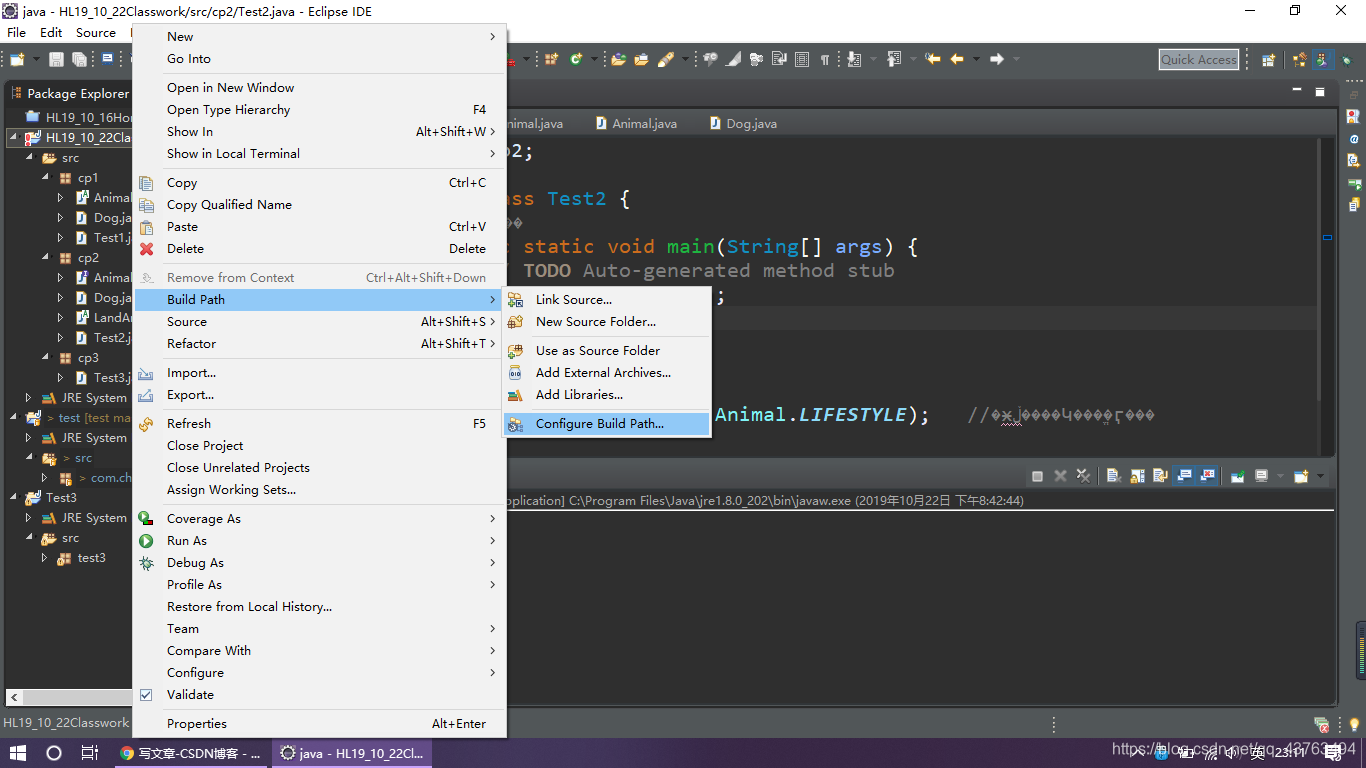Viewport: 1366px width, 768px height.
Task: Click the Cortana circle icon on taskbar
Action: 54,753
